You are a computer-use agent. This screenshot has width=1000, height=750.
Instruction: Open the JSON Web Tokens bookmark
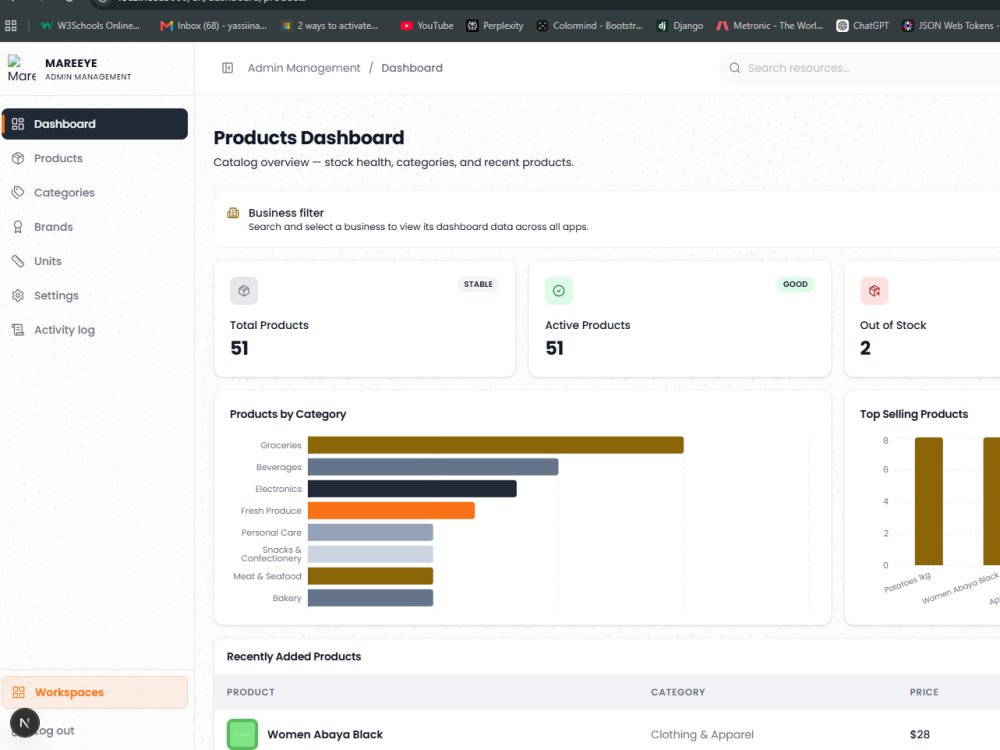click(x=950, y=26)
